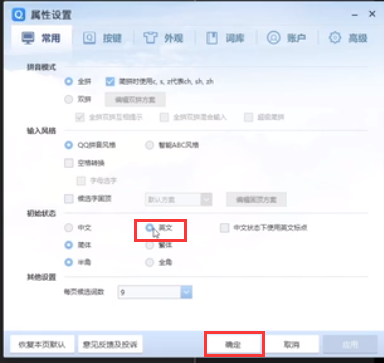Open the 高级 tab via its gear icon
384x363 pixels.
click(x=335, y=38)
